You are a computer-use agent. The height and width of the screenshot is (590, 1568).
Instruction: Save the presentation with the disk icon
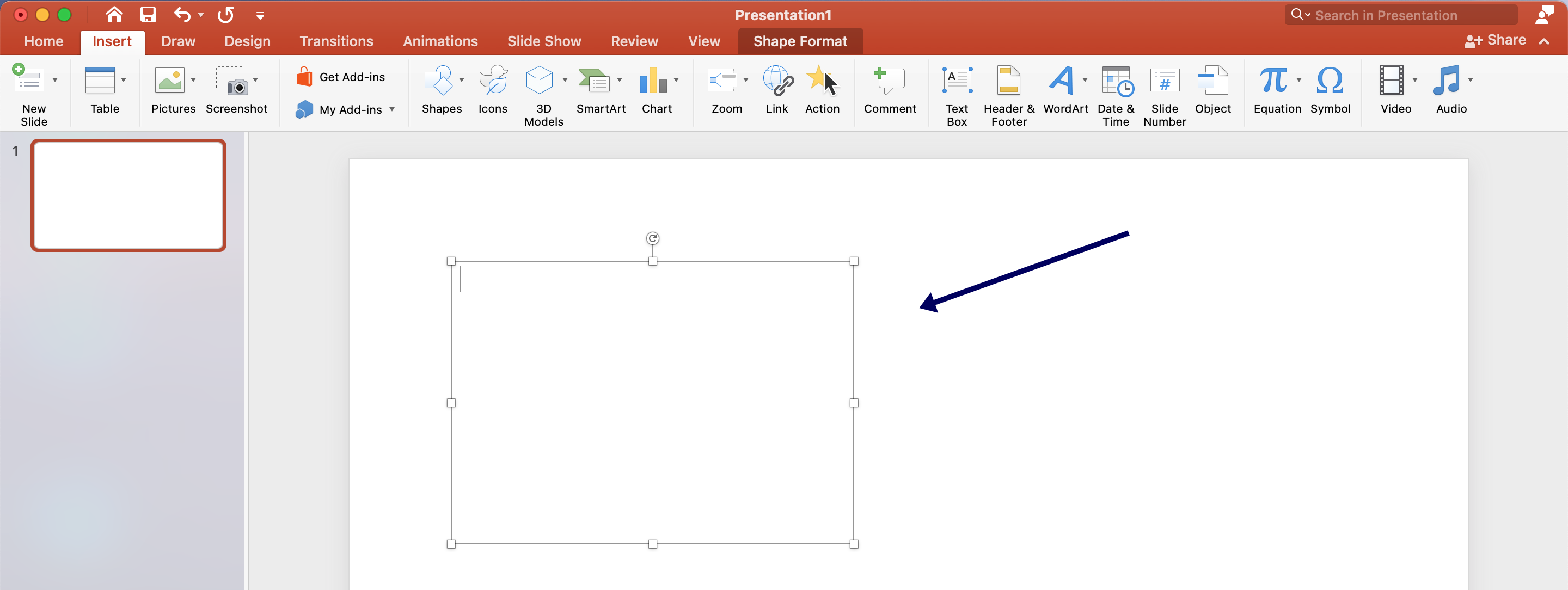tap(148, 15)
